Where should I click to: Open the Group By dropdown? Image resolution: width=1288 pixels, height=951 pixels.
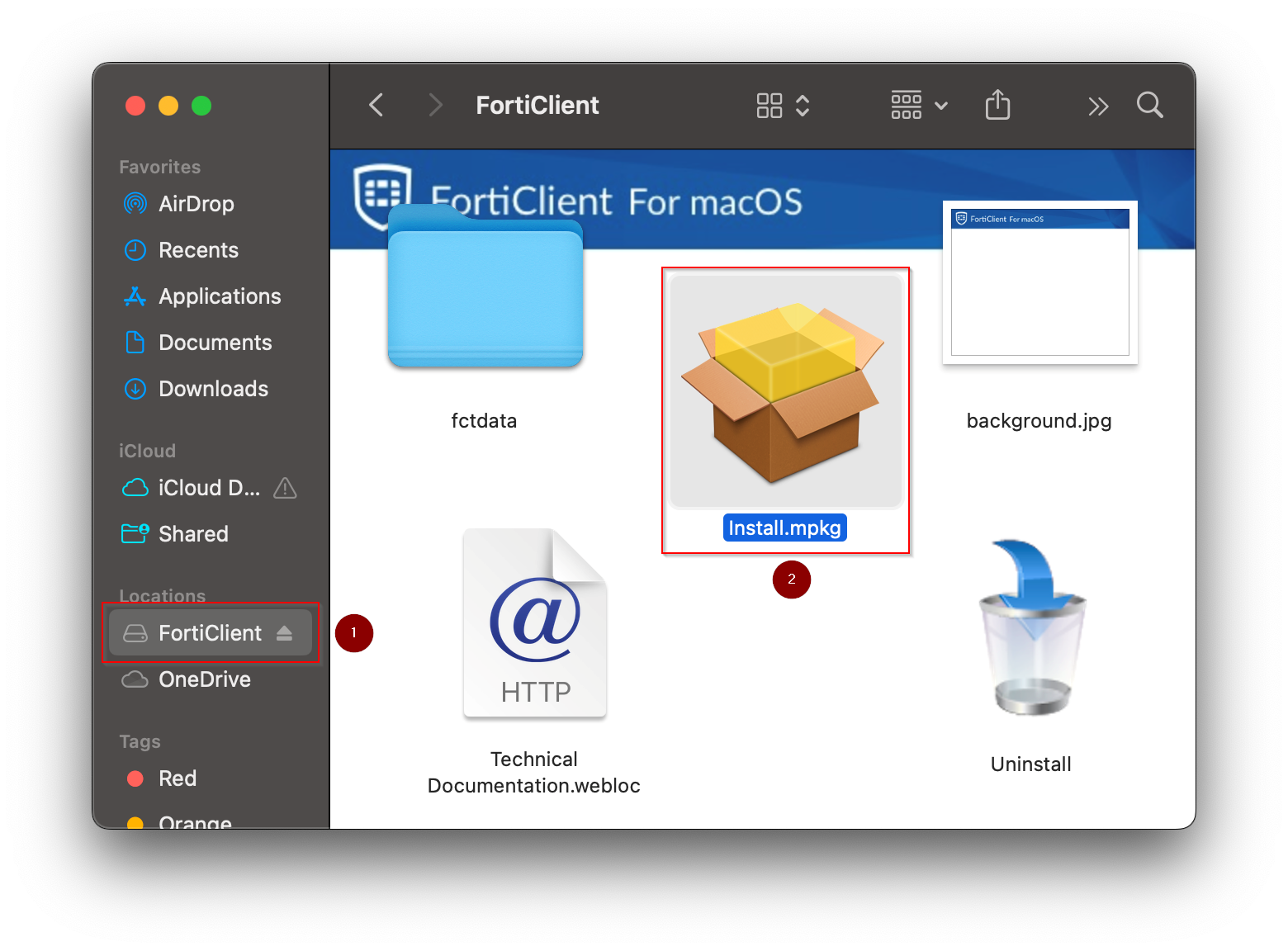click(x=919, y=106)
